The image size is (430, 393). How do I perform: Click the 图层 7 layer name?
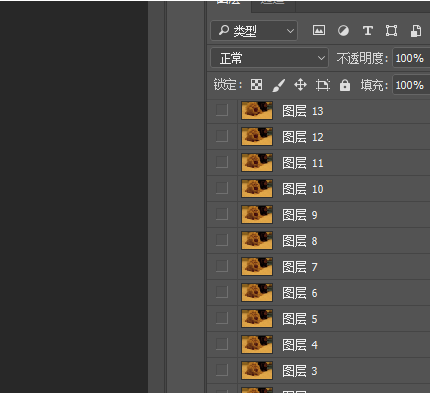click(300, 267)
